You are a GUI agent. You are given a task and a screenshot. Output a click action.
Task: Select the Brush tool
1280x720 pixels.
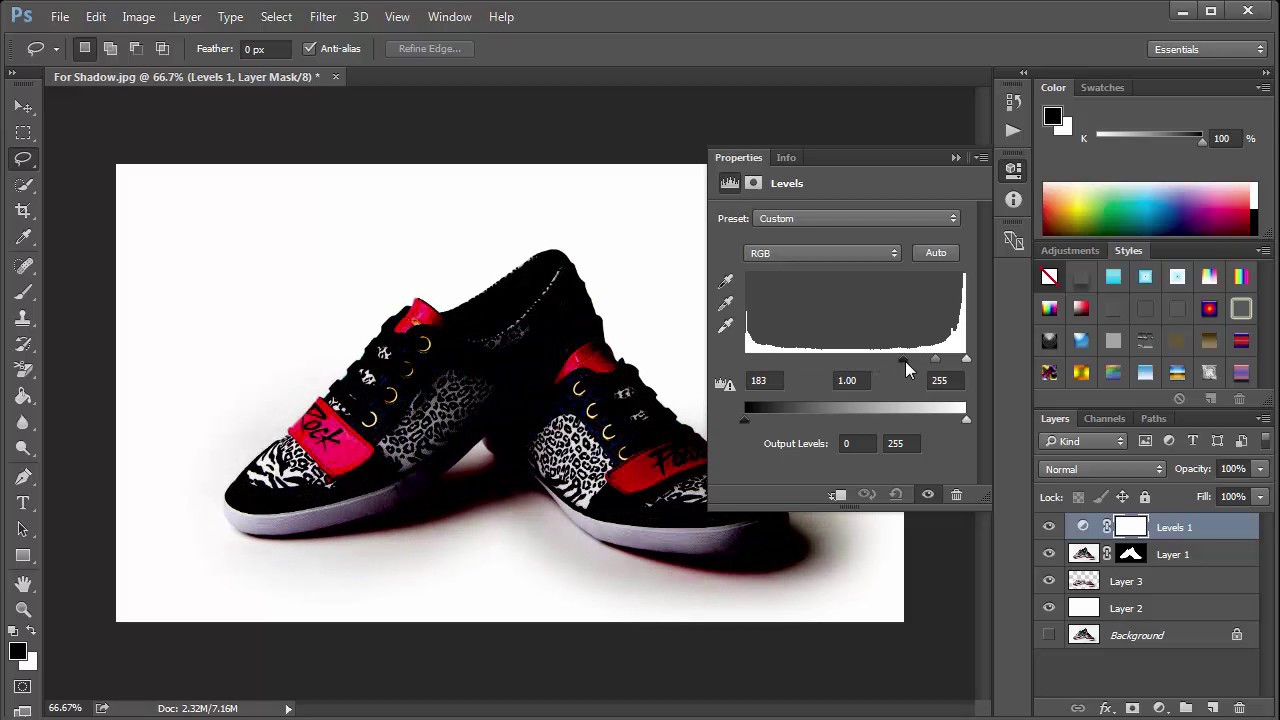click(23, 292)
